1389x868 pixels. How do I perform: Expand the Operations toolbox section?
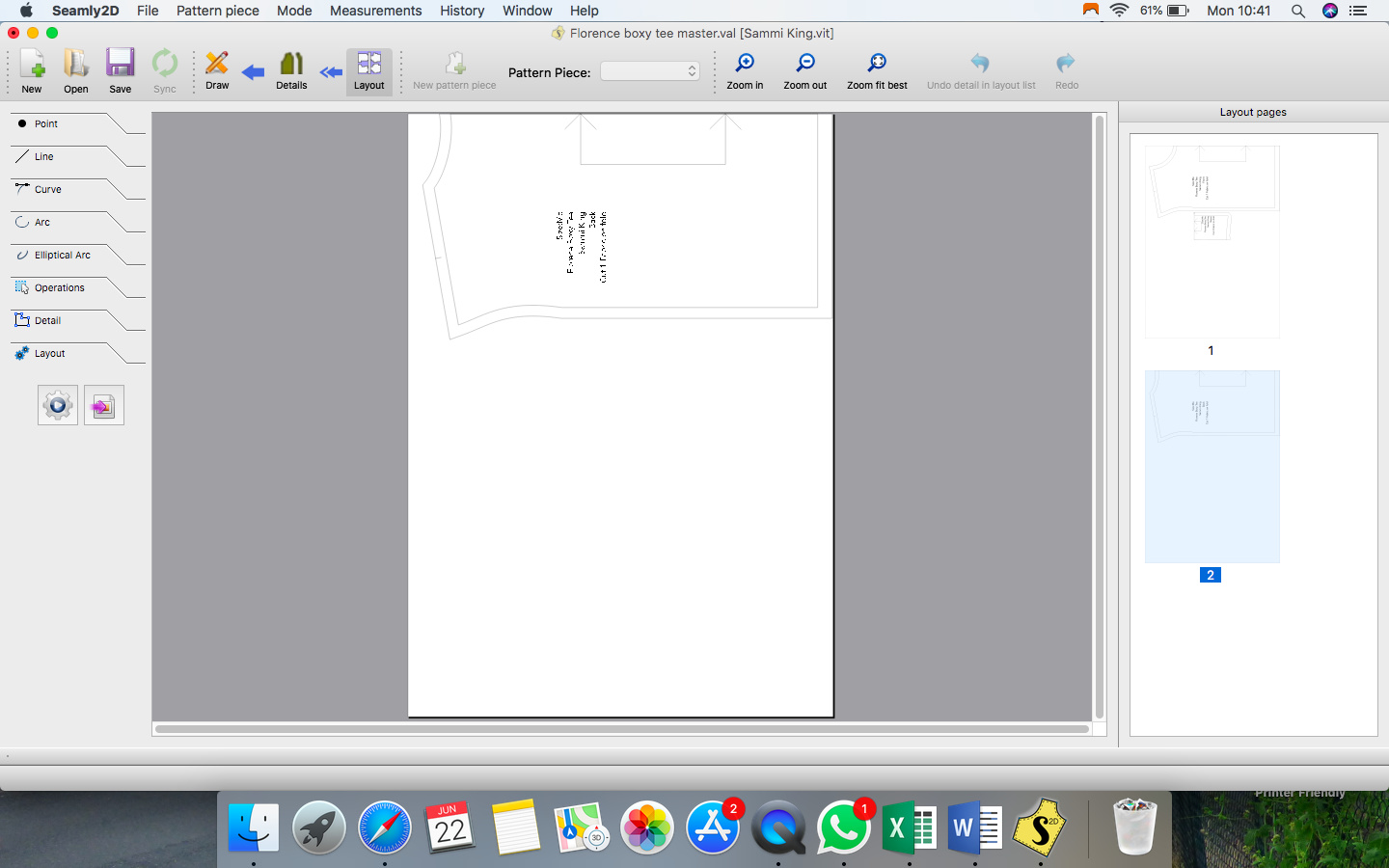click(x=60, y=287)
